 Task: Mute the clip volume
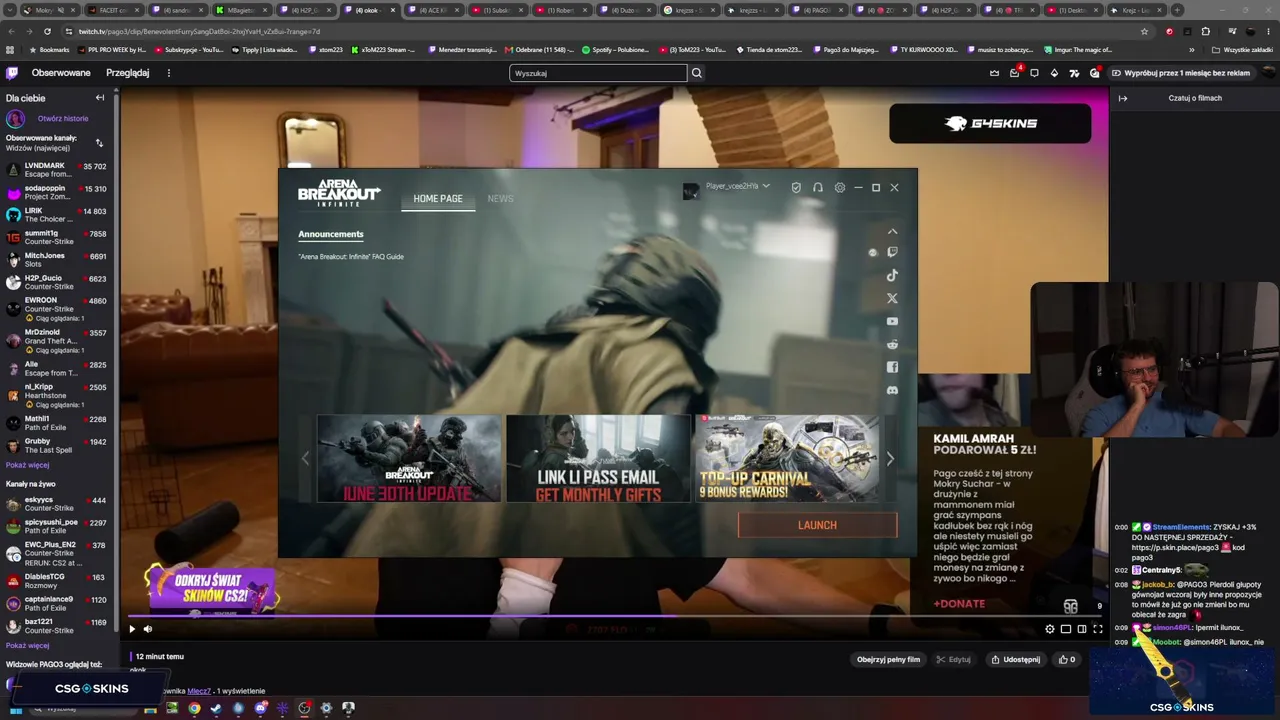point(148,629)
